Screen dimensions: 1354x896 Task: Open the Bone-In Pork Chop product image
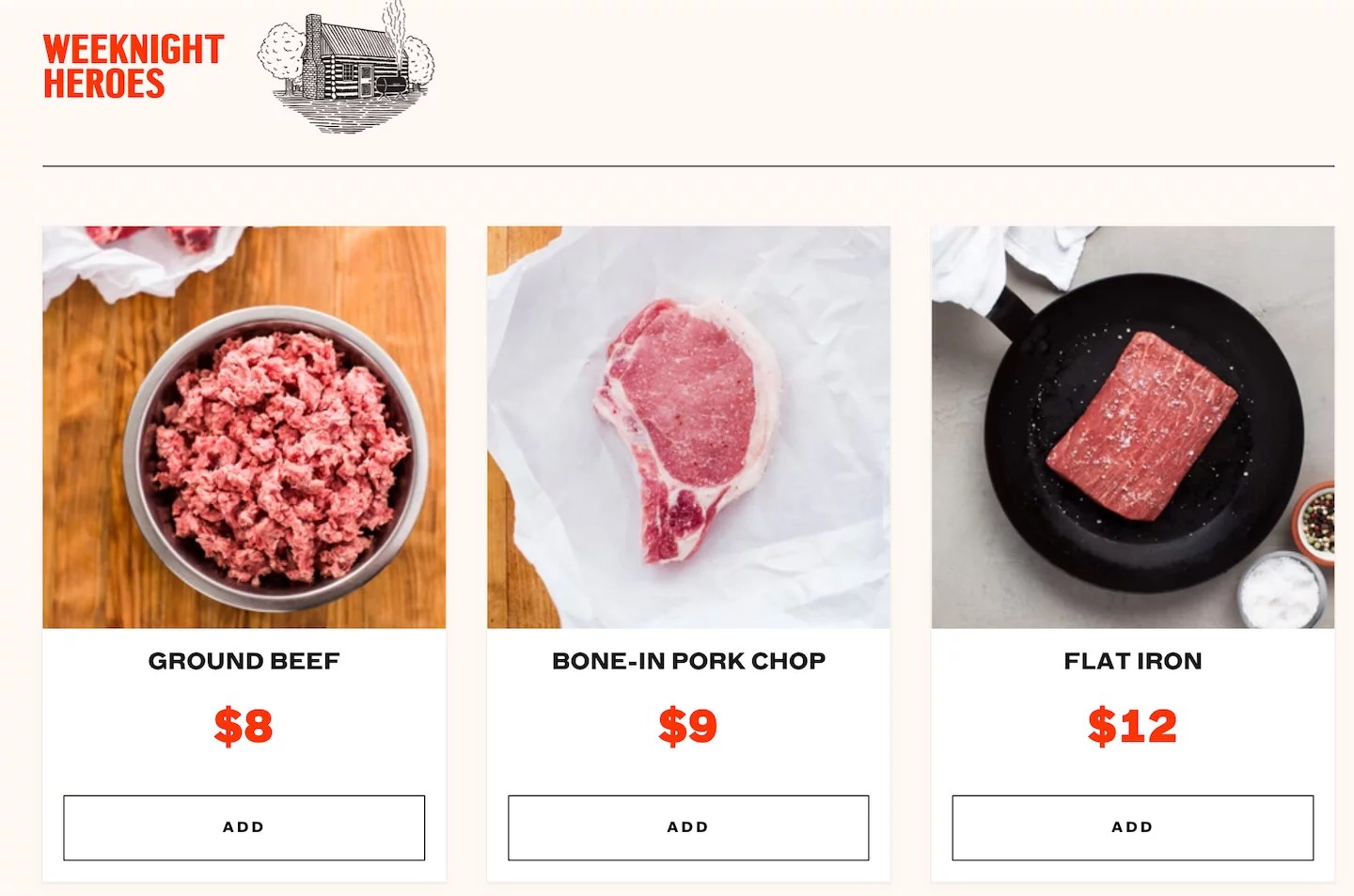click(688, 425)
